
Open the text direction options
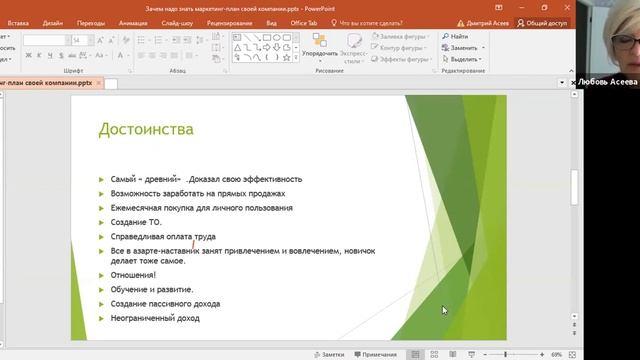pos(217,36)
